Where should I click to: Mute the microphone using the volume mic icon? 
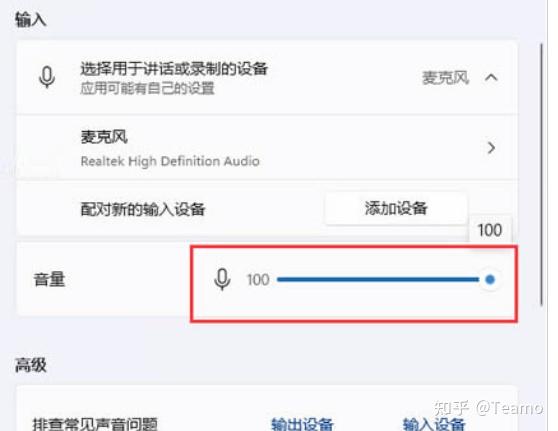click(222, 279)
